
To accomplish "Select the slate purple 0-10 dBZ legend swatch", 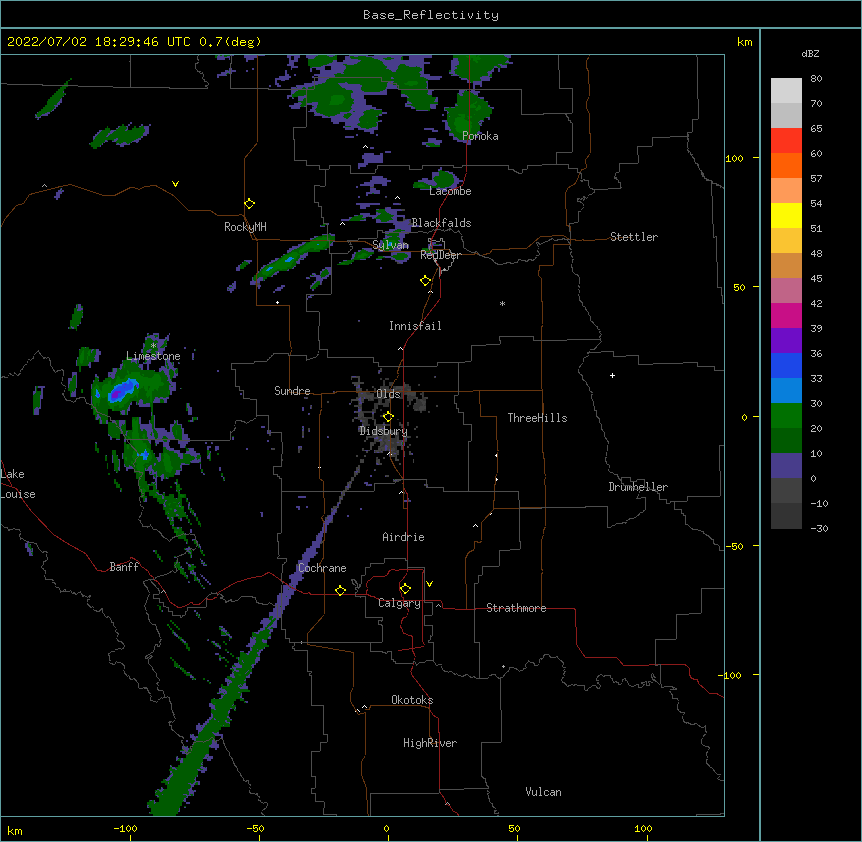I will click(x=786, y=466).
